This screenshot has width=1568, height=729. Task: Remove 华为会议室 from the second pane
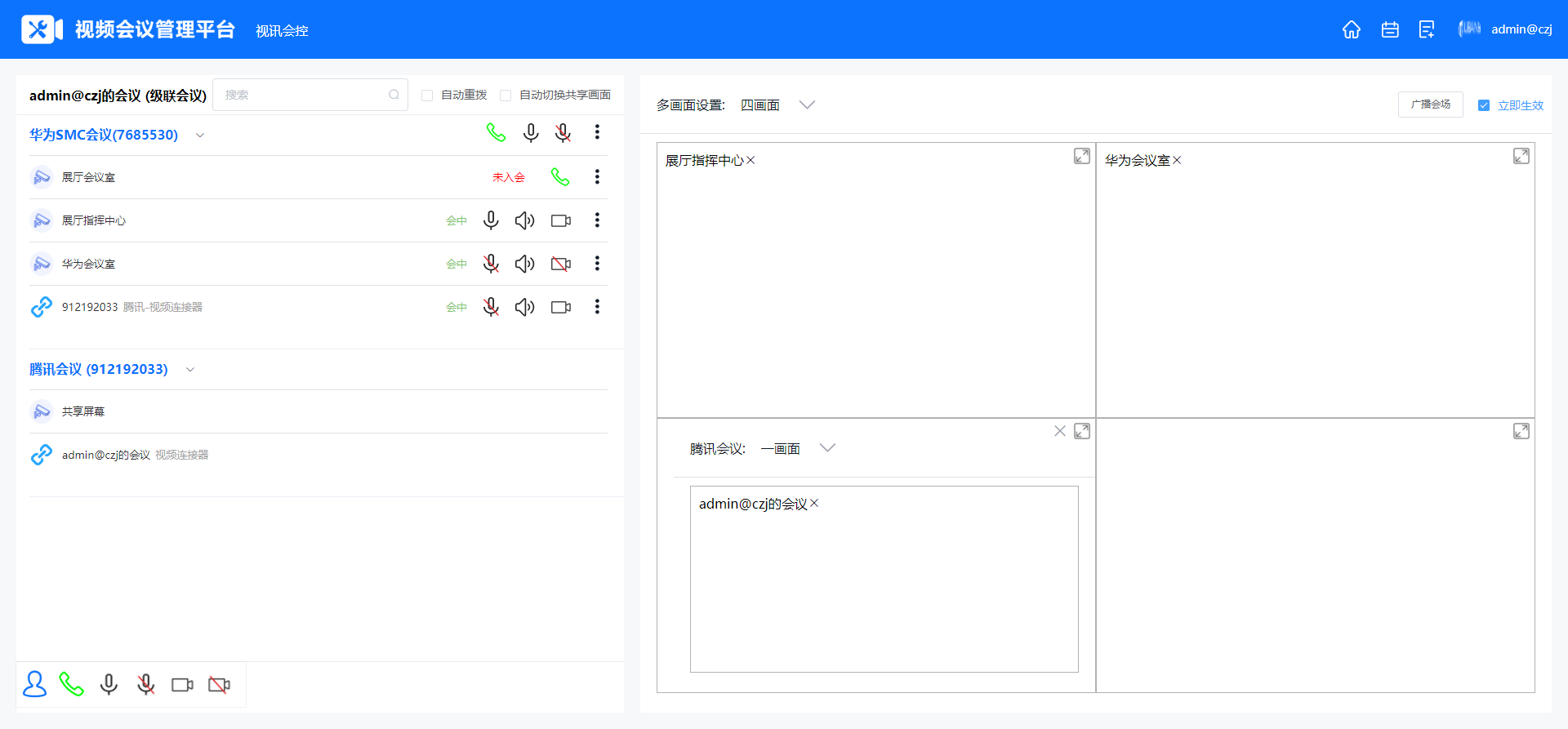click(x=1177, y=161)
